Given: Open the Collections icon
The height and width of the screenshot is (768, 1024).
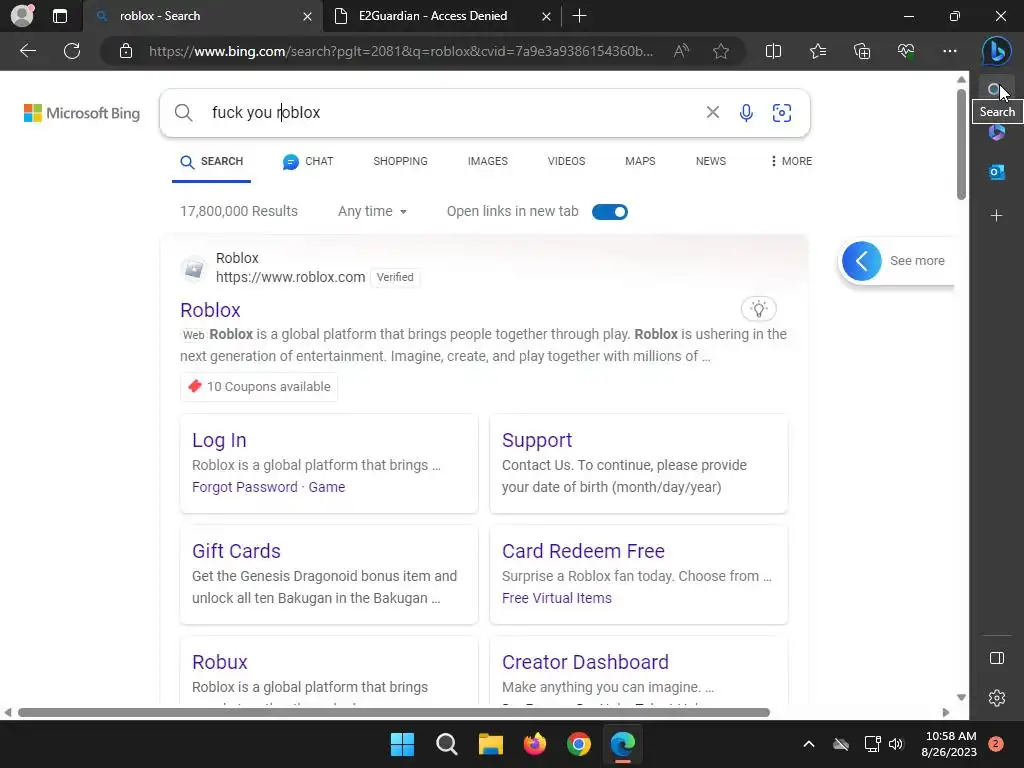Looking at the screenshot, I should point(862,51).
